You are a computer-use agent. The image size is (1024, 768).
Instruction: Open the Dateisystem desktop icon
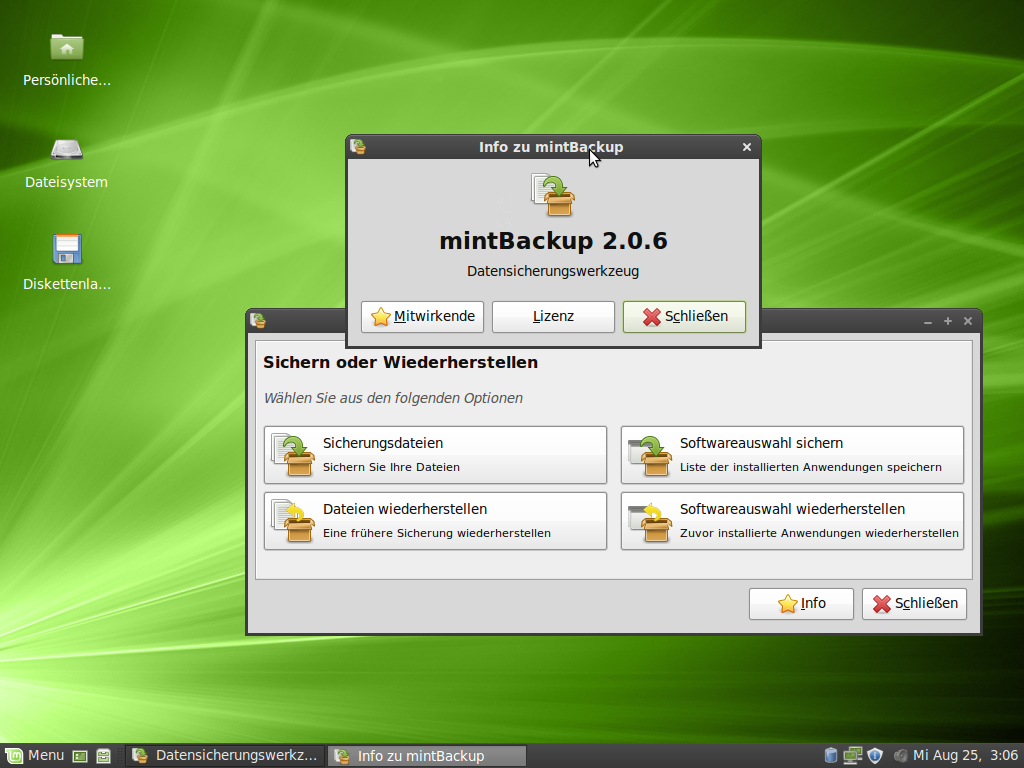(66, 152)
